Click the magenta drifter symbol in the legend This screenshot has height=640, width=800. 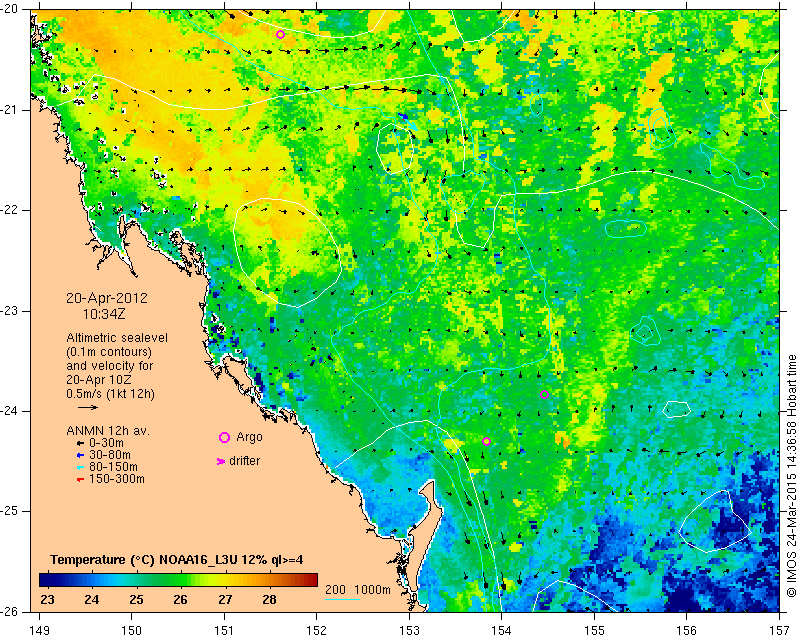(221, 461)
